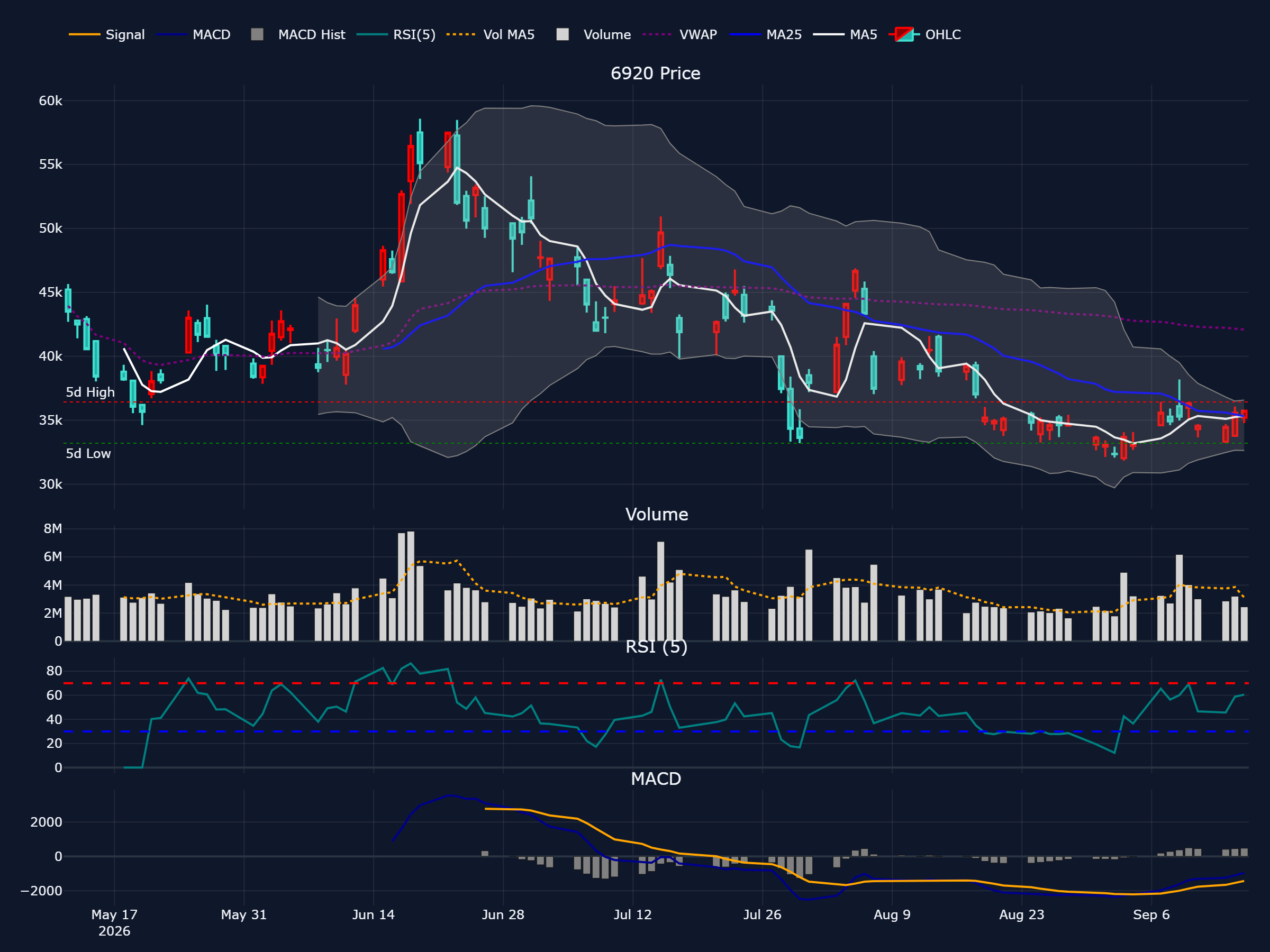The width and height of the screenshot is (1270, 952).
Task: Click the '5d High' annotation label
Action: 90,392
